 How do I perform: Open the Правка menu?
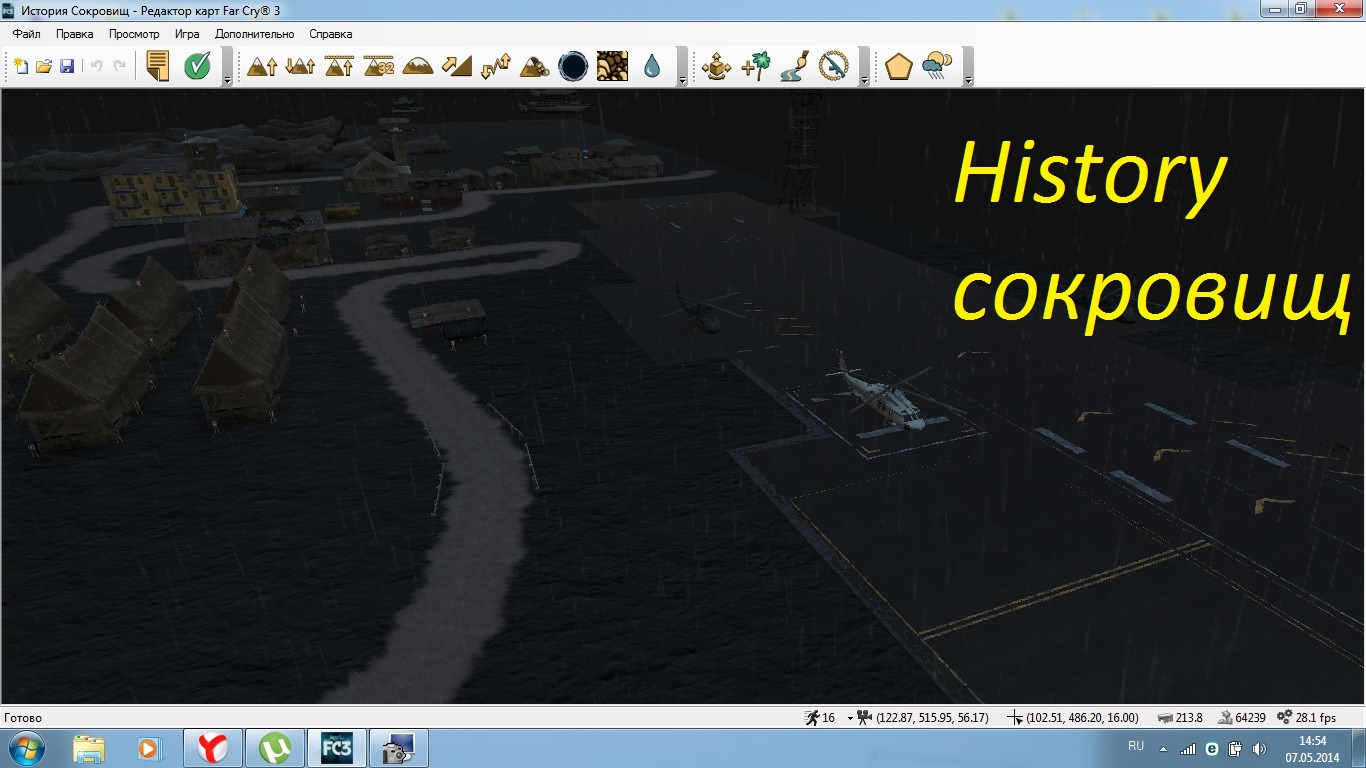coord(75,34)
